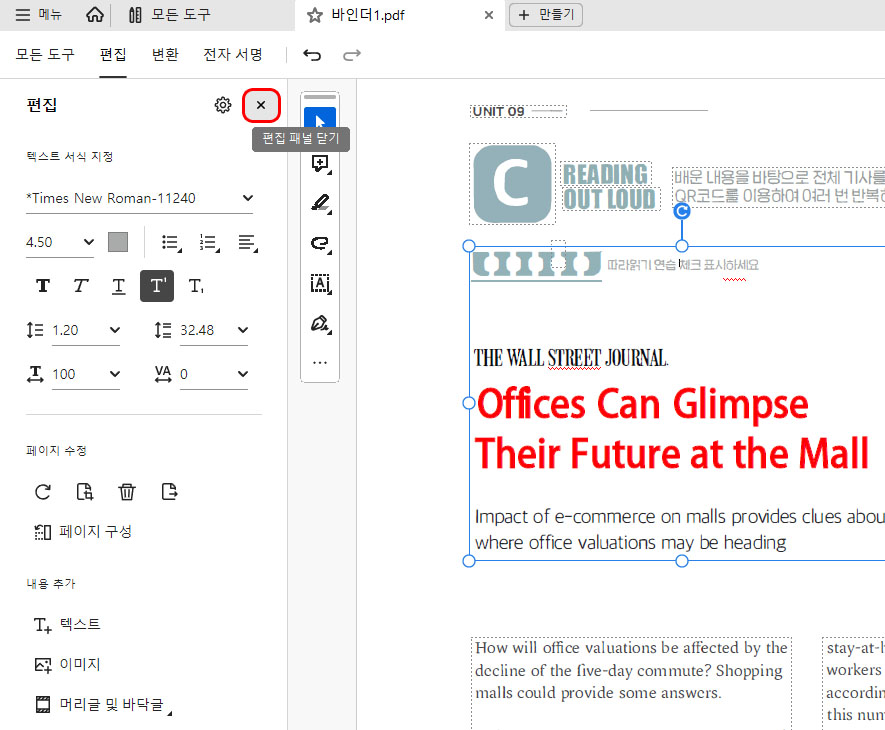Add 이미지 to the page

(67, 665)
